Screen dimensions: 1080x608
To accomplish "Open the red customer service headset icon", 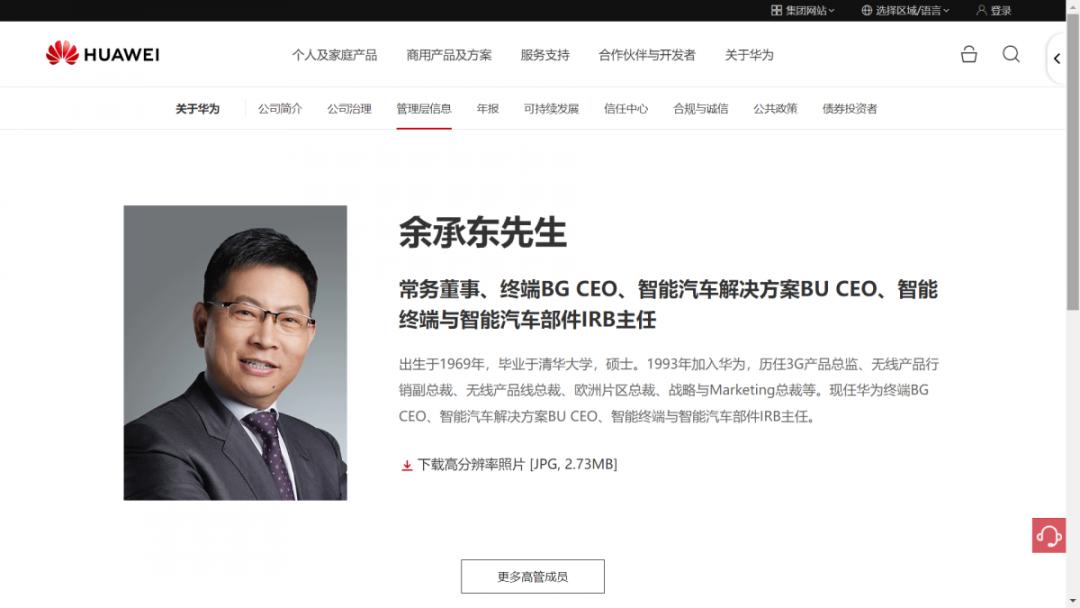I will [x=1048, y=535].
